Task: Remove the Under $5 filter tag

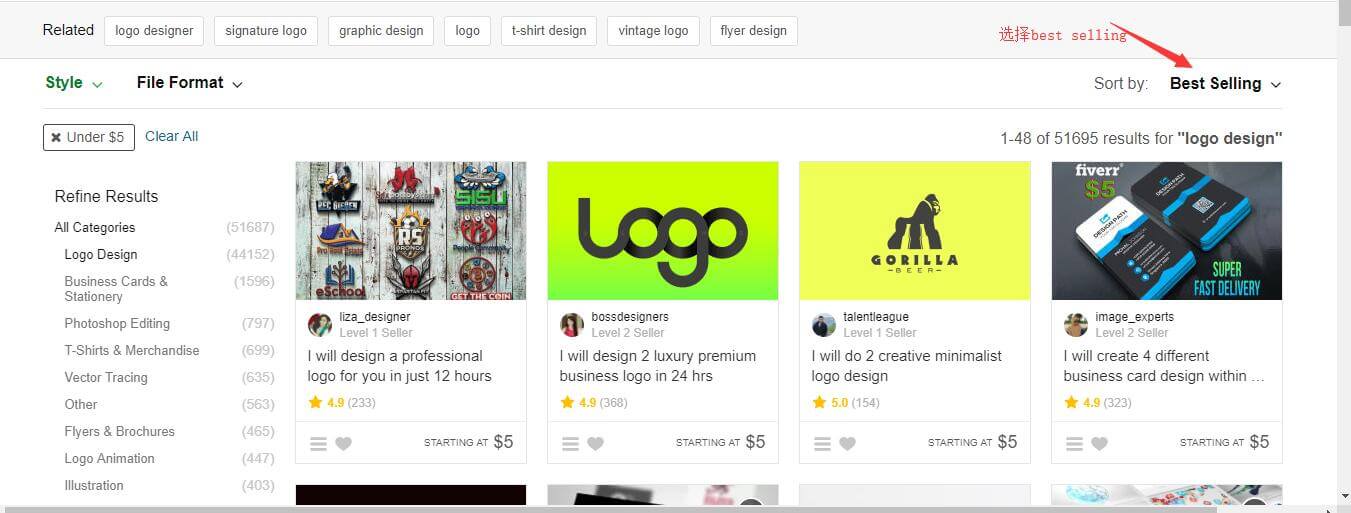Action: coord(57,137)
